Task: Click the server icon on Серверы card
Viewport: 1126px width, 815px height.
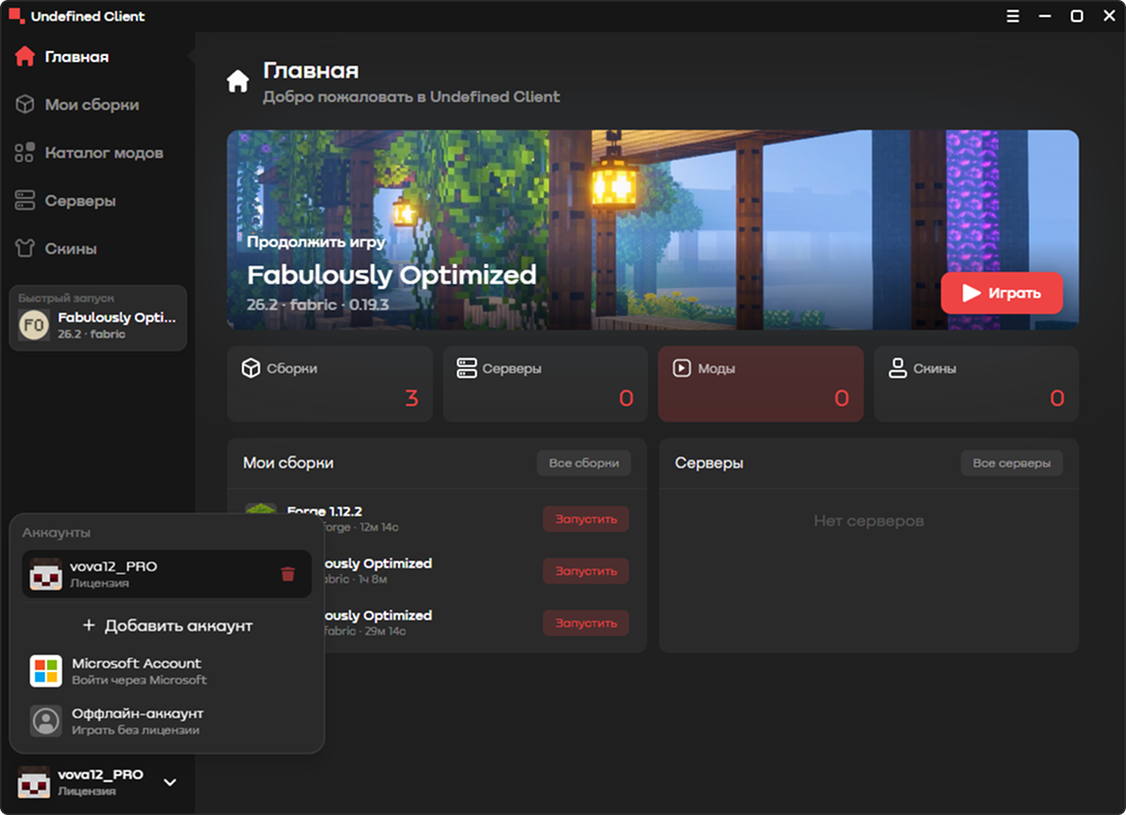Action: click(467, 368)
